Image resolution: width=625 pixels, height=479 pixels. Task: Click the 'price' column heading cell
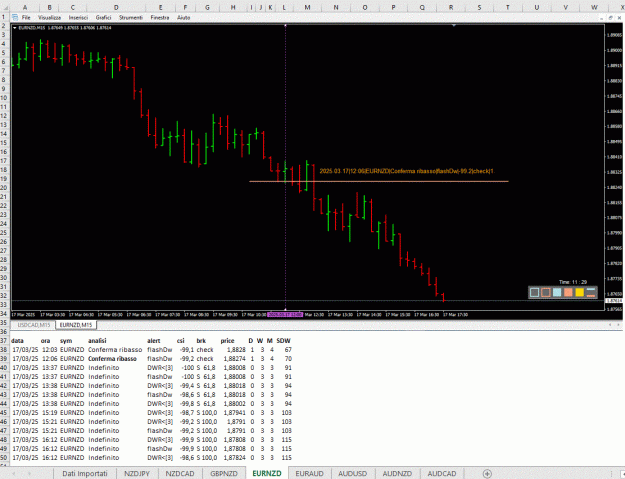227,341
